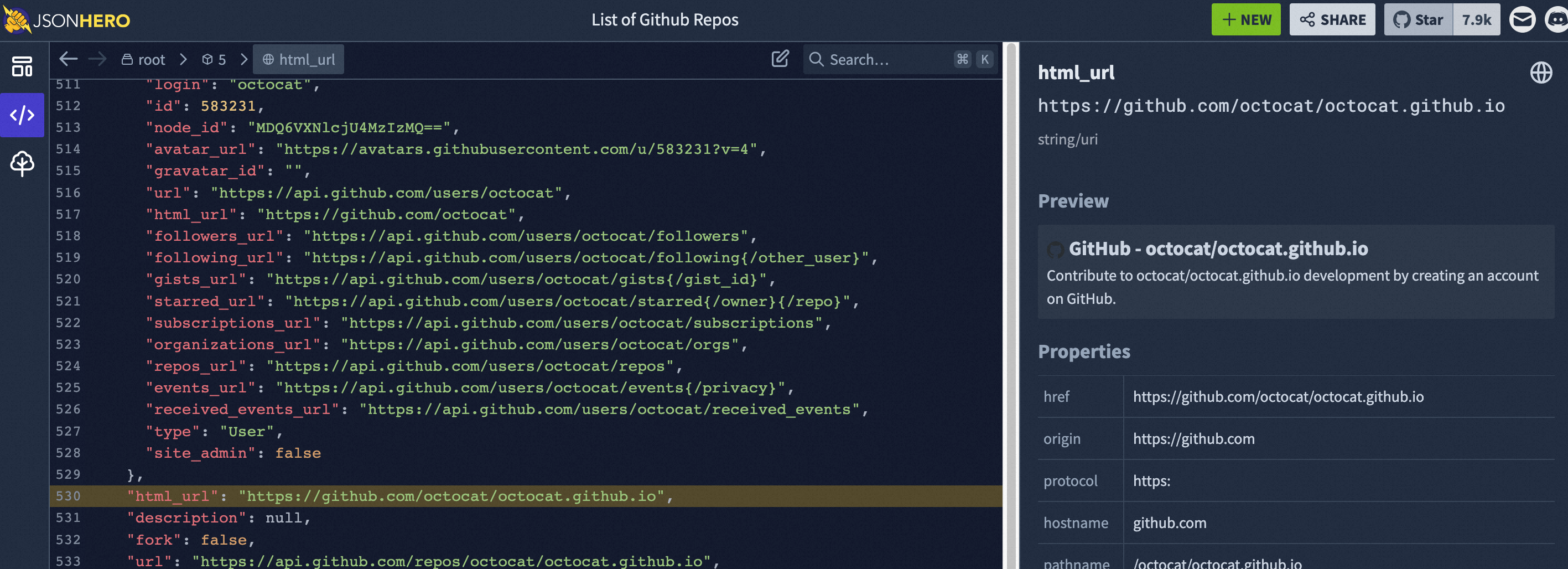This screenshot has width=1568, height=569.
Task: Click the edit document pencil icon
Action: click(780, 59)
